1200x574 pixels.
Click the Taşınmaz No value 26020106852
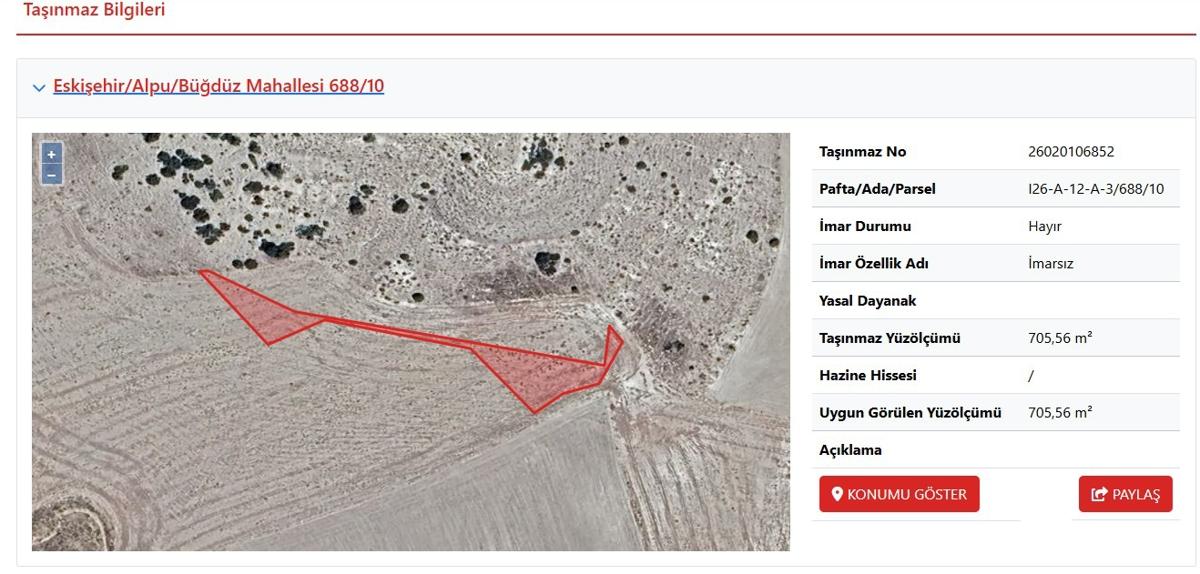tap(1071, 152)
